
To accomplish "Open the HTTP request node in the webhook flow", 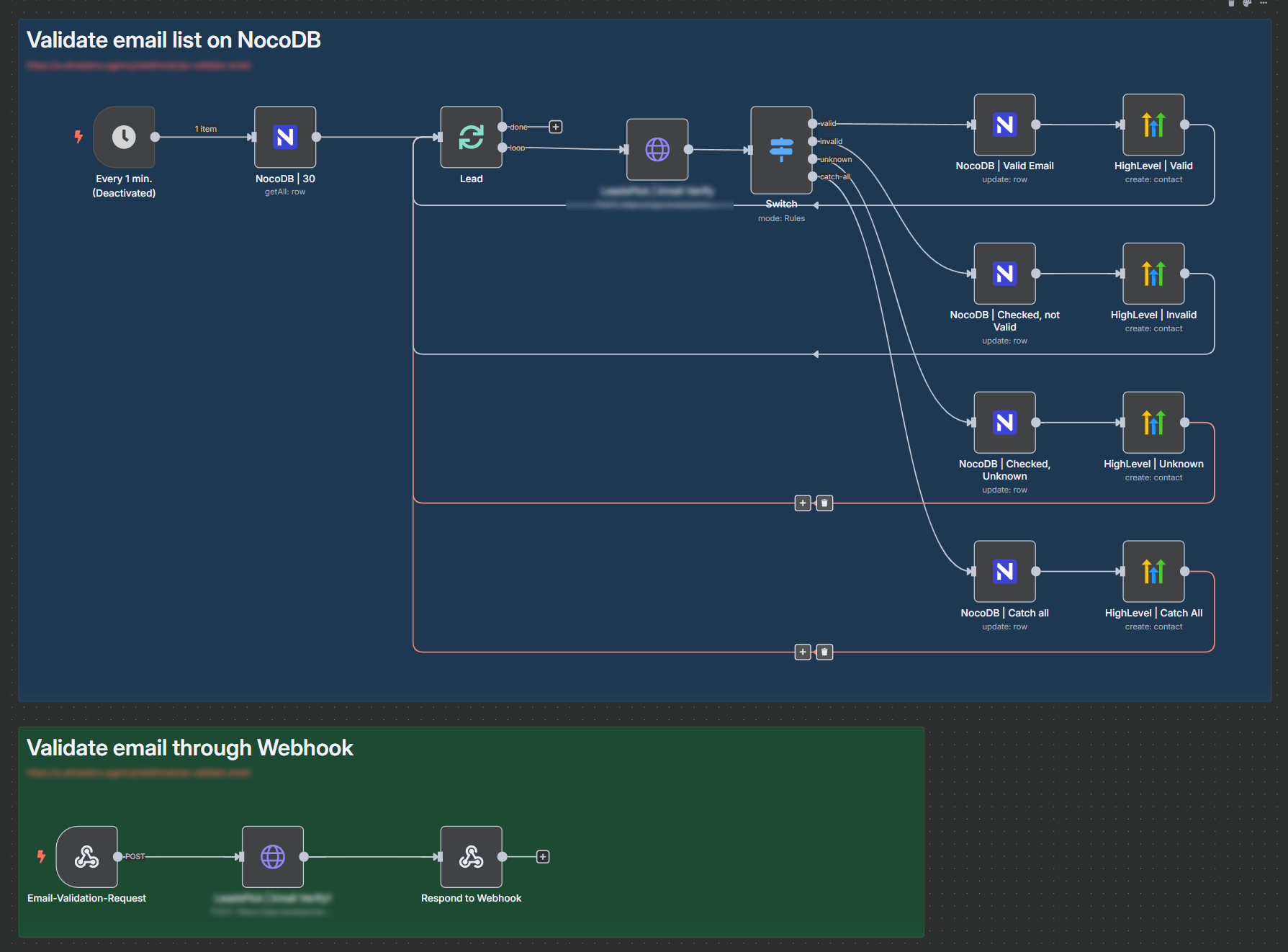I will click(x=273, y=857).
